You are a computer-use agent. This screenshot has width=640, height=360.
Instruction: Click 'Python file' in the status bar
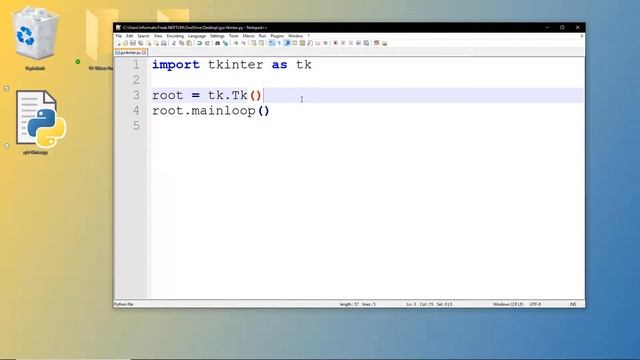pos(124,304)
